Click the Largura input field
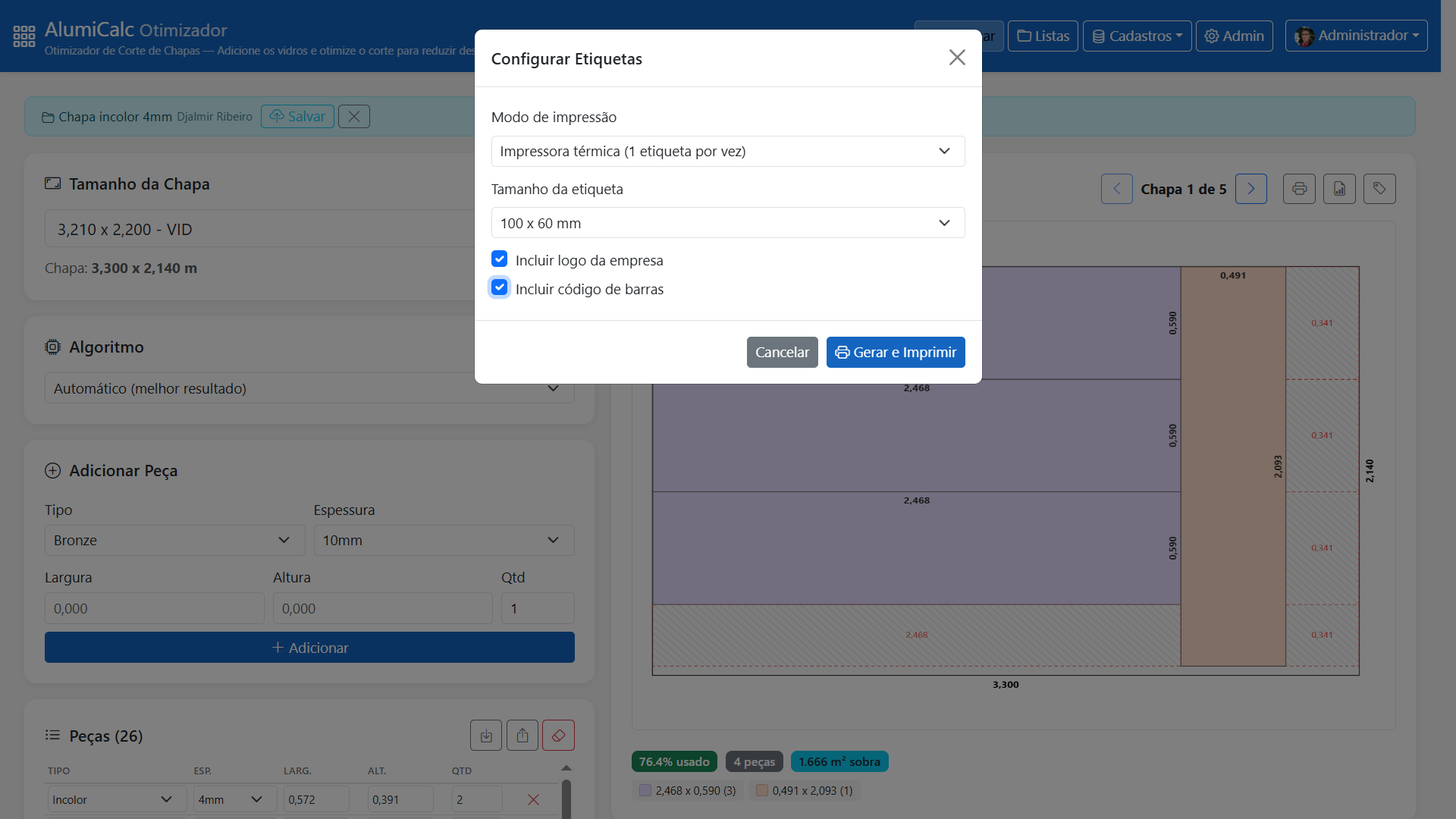This screenshot has height=819, width=1456. pyautogui.click(x=154, y=608)
